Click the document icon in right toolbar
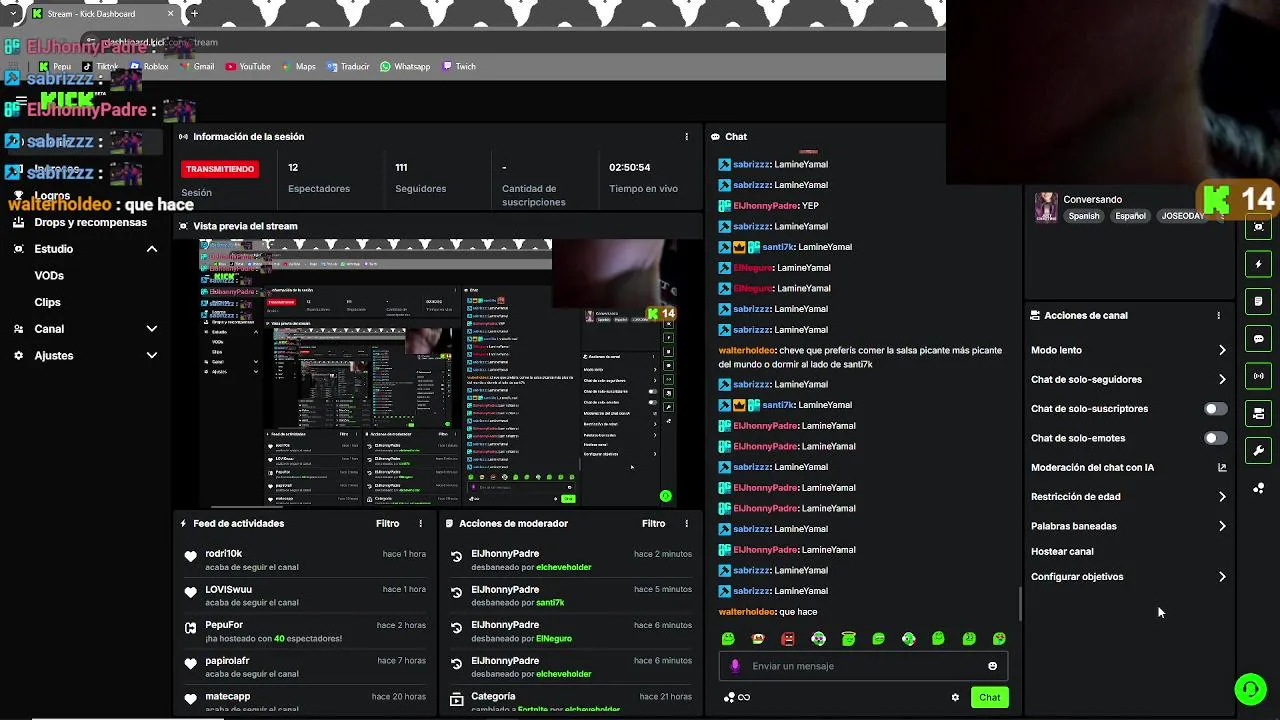The width and height of the screenshot is (1280, 720). (1259, 301)
